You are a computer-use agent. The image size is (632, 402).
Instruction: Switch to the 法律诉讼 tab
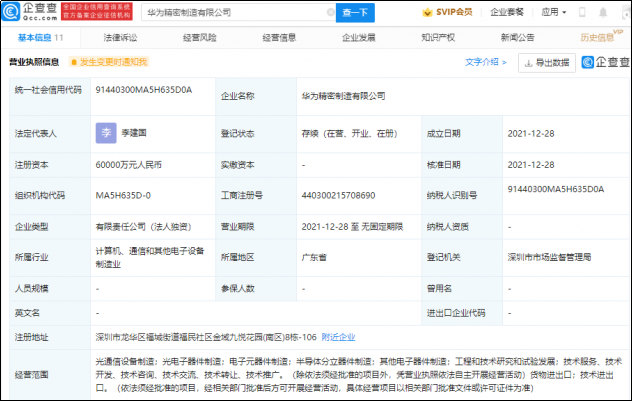[120, 38]
